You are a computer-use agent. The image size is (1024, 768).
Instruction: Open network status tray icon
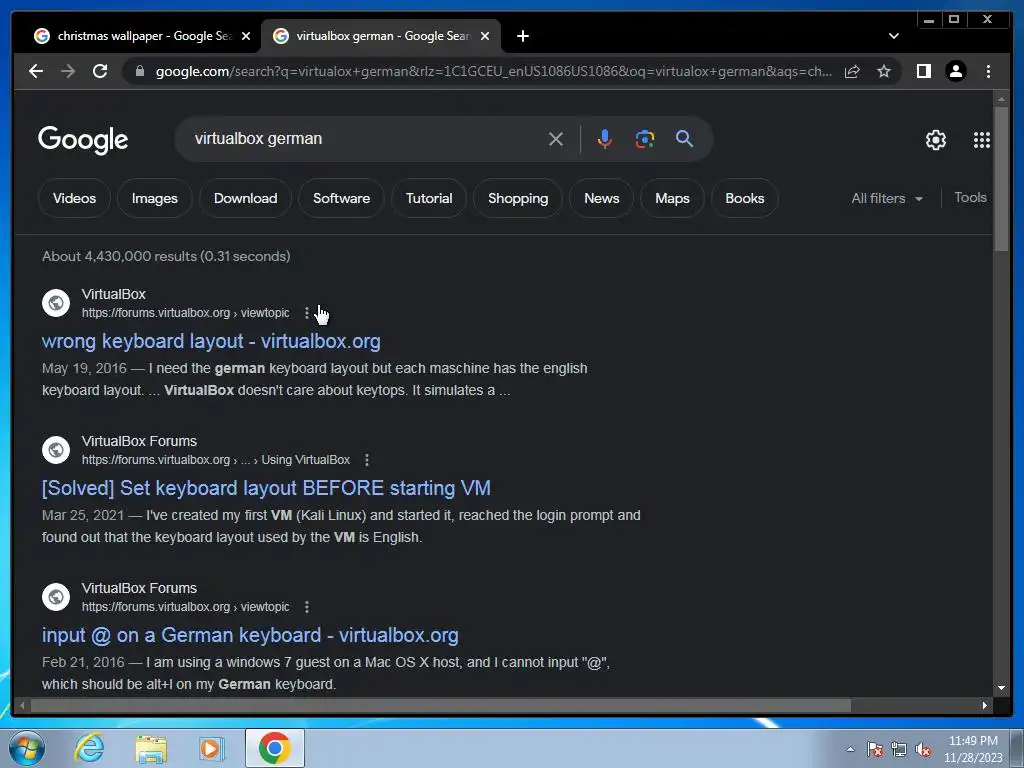pos(899,749)
